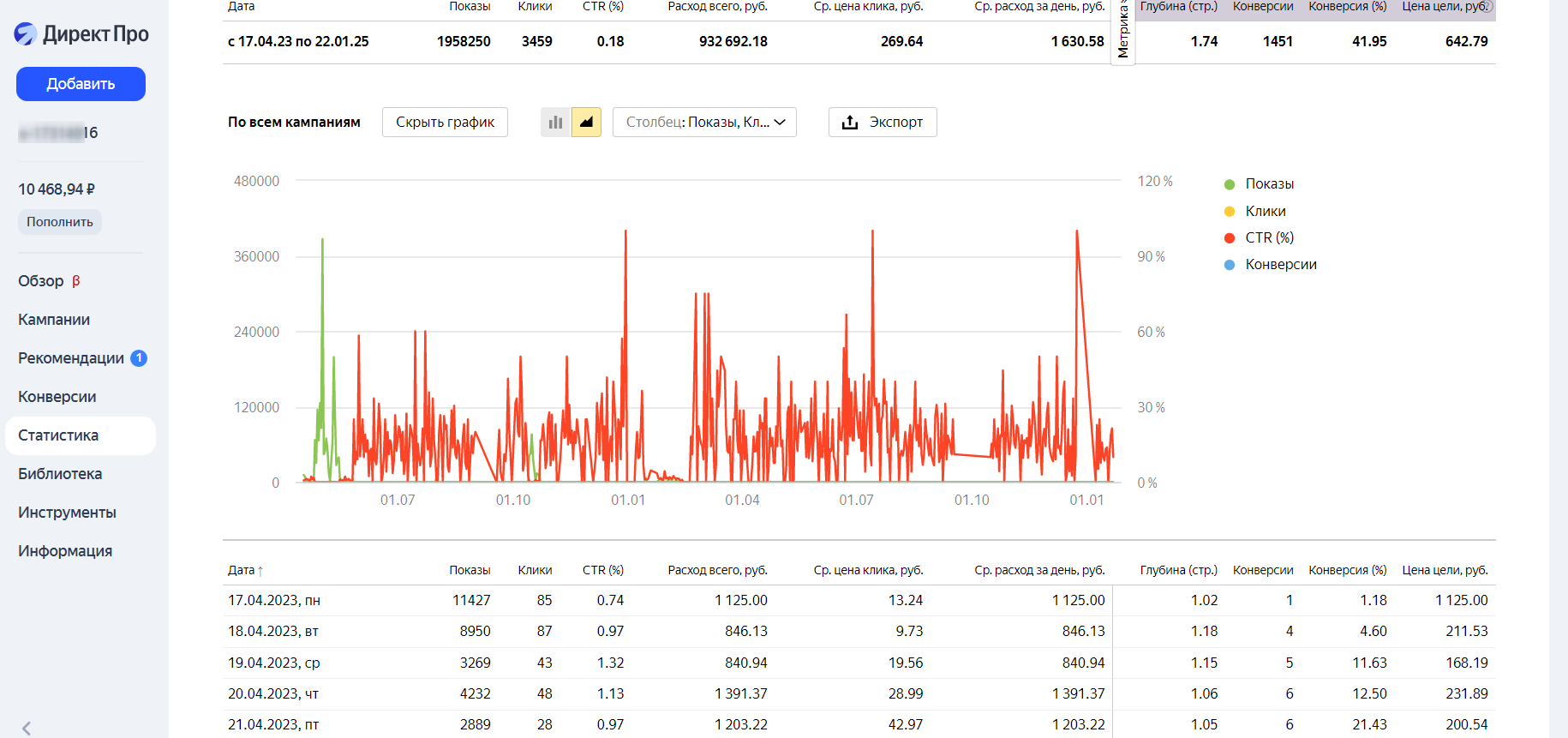Sort by the Дата column arrow
1568x738 pixels.
[260, 571]
